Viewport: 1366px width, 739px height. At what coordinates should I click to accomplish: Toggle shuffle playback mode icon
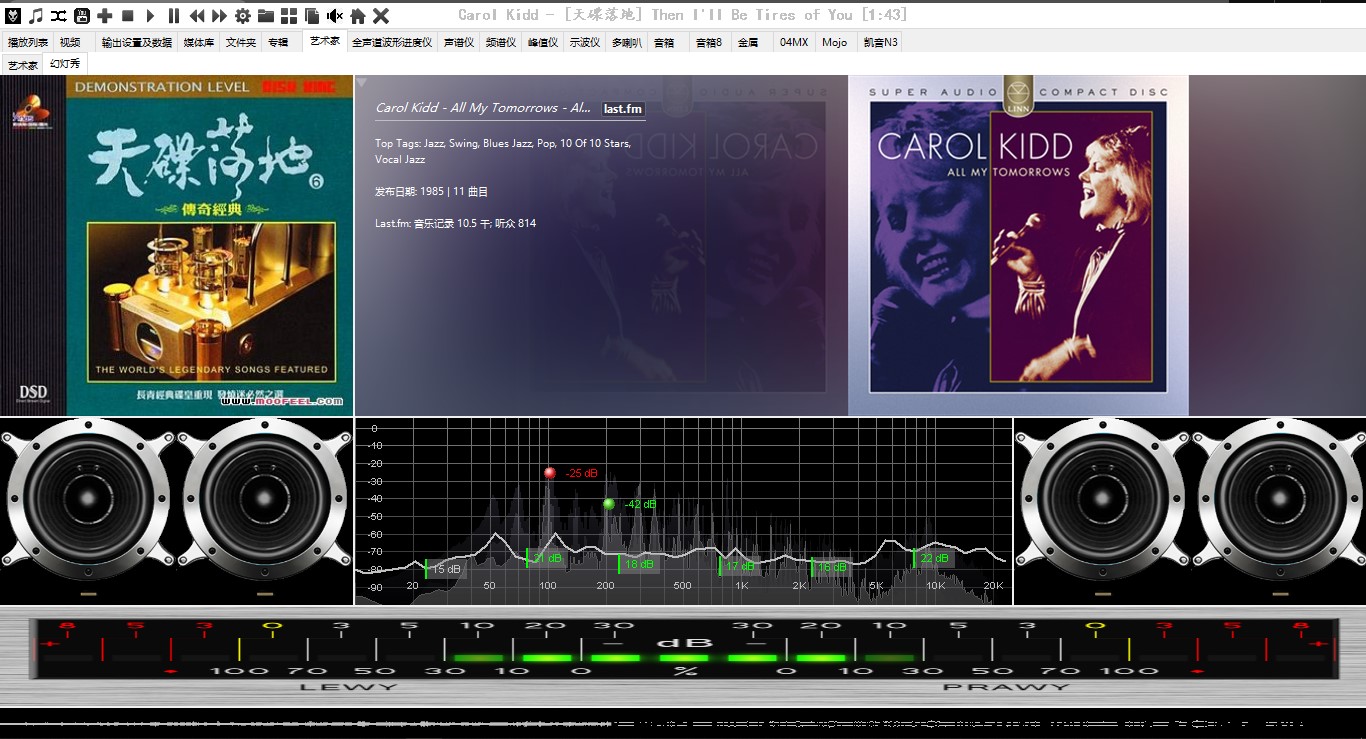[59, 15]
